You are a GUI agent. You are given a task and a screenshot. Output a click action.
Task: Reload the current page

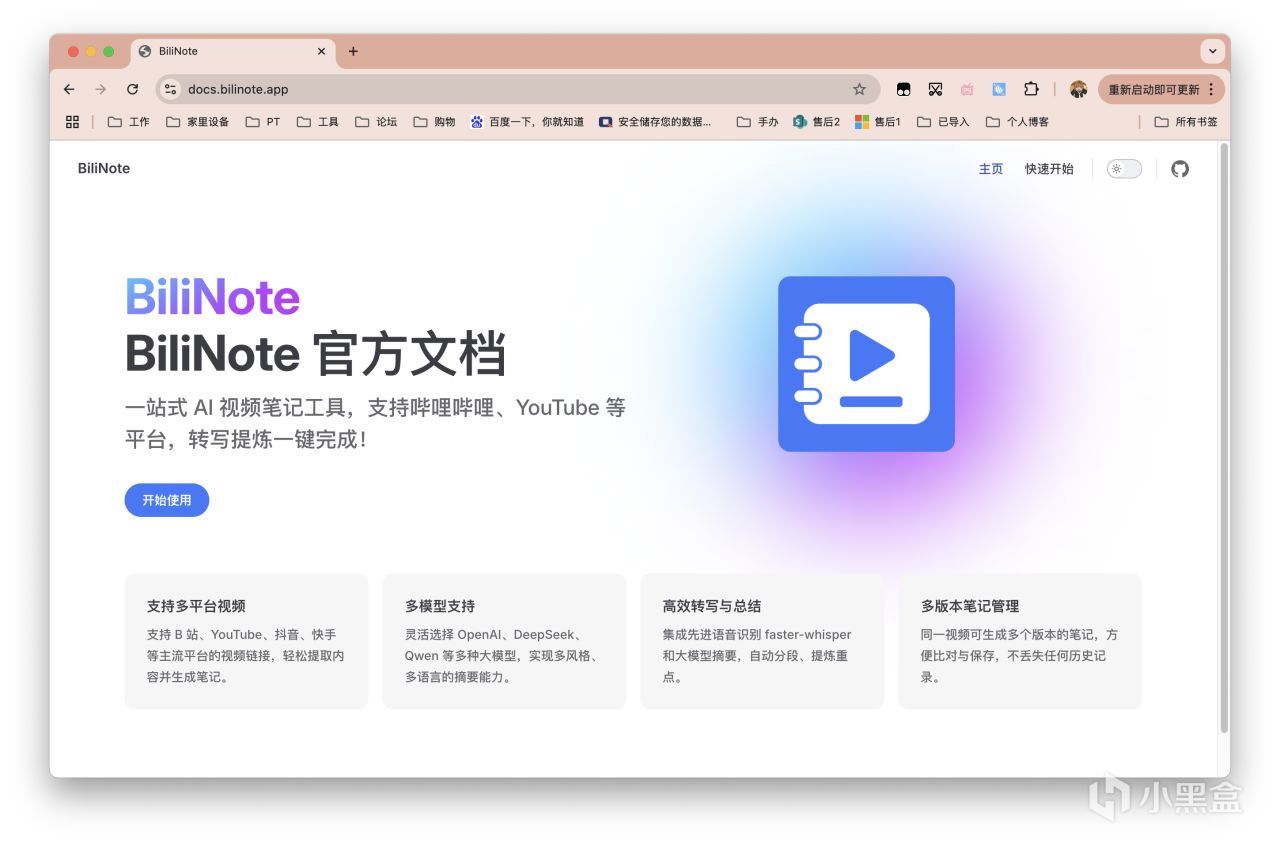[132, 89]
